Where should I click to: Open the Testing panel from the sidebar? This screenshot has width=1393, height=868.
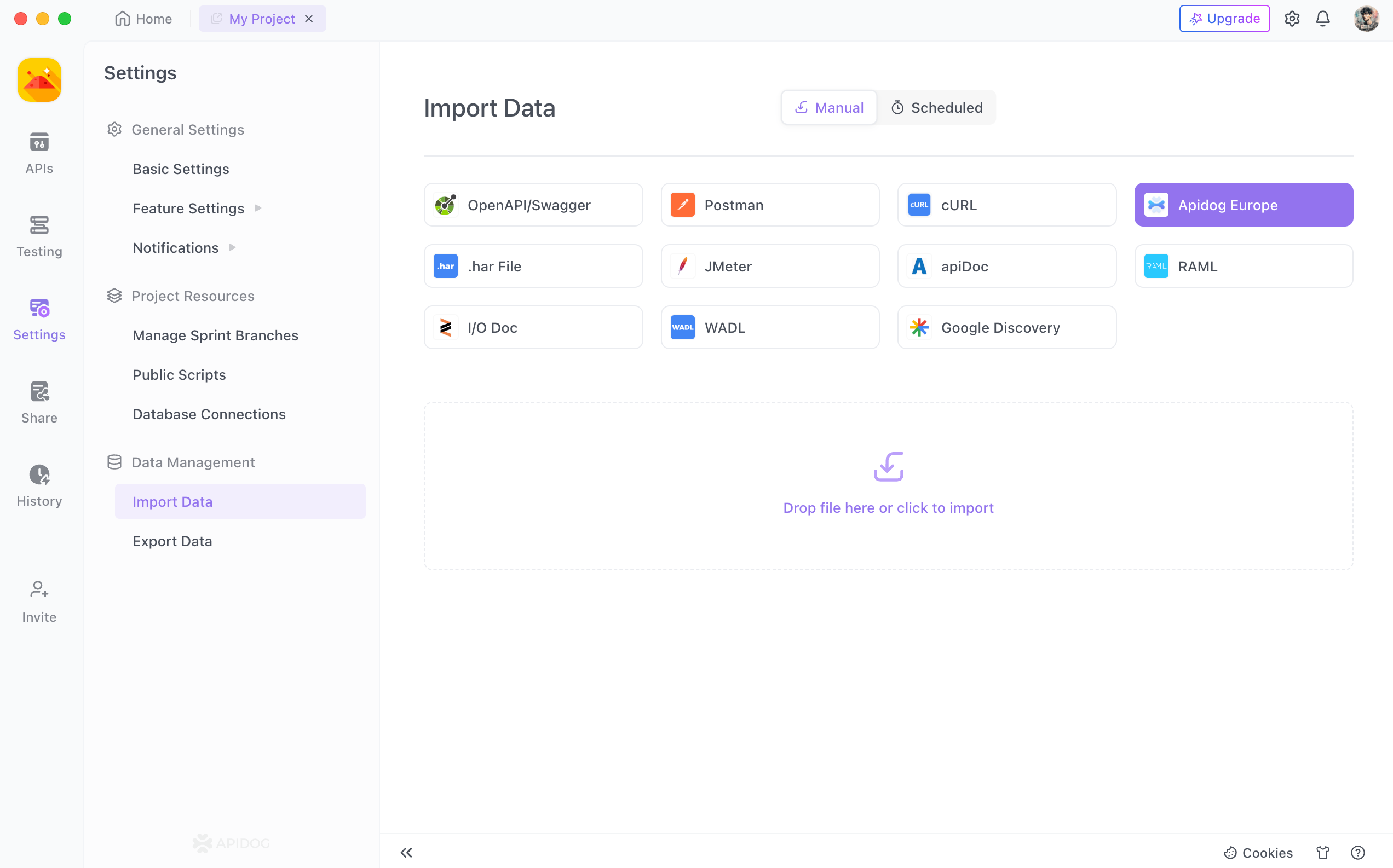38,235
